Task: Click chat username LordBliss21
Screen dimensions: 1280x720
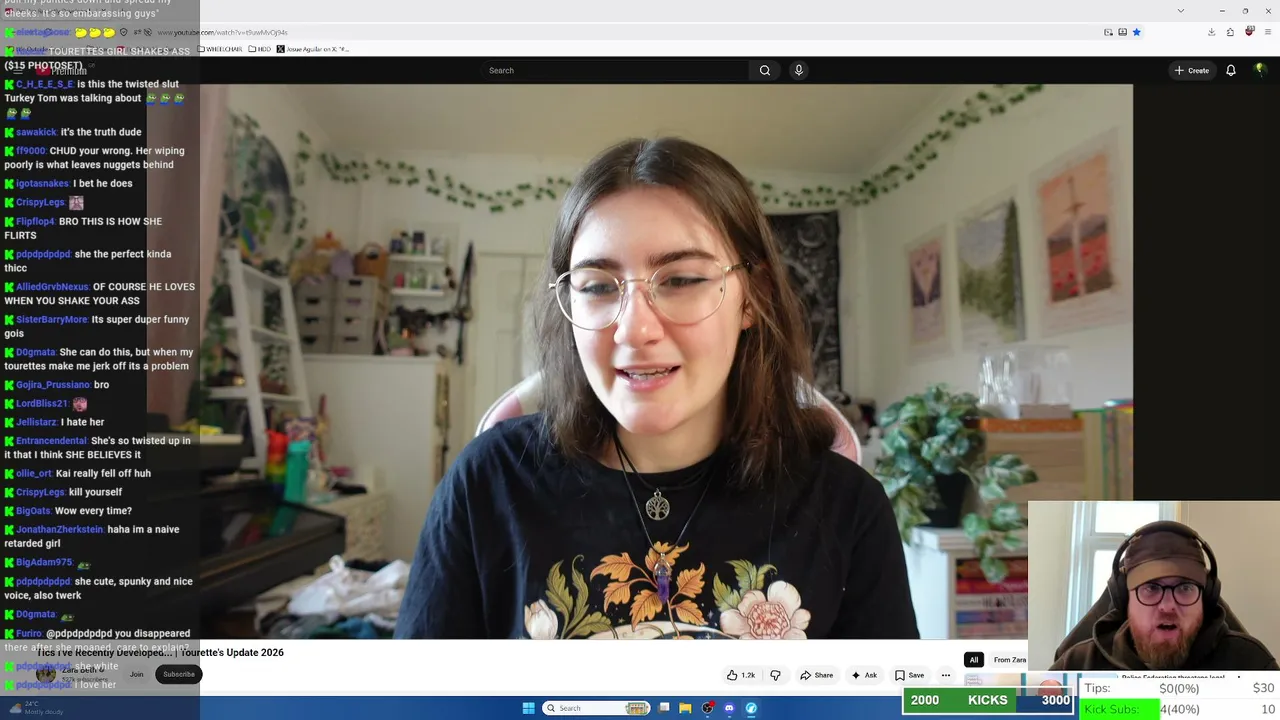Action: pos(41,403)
